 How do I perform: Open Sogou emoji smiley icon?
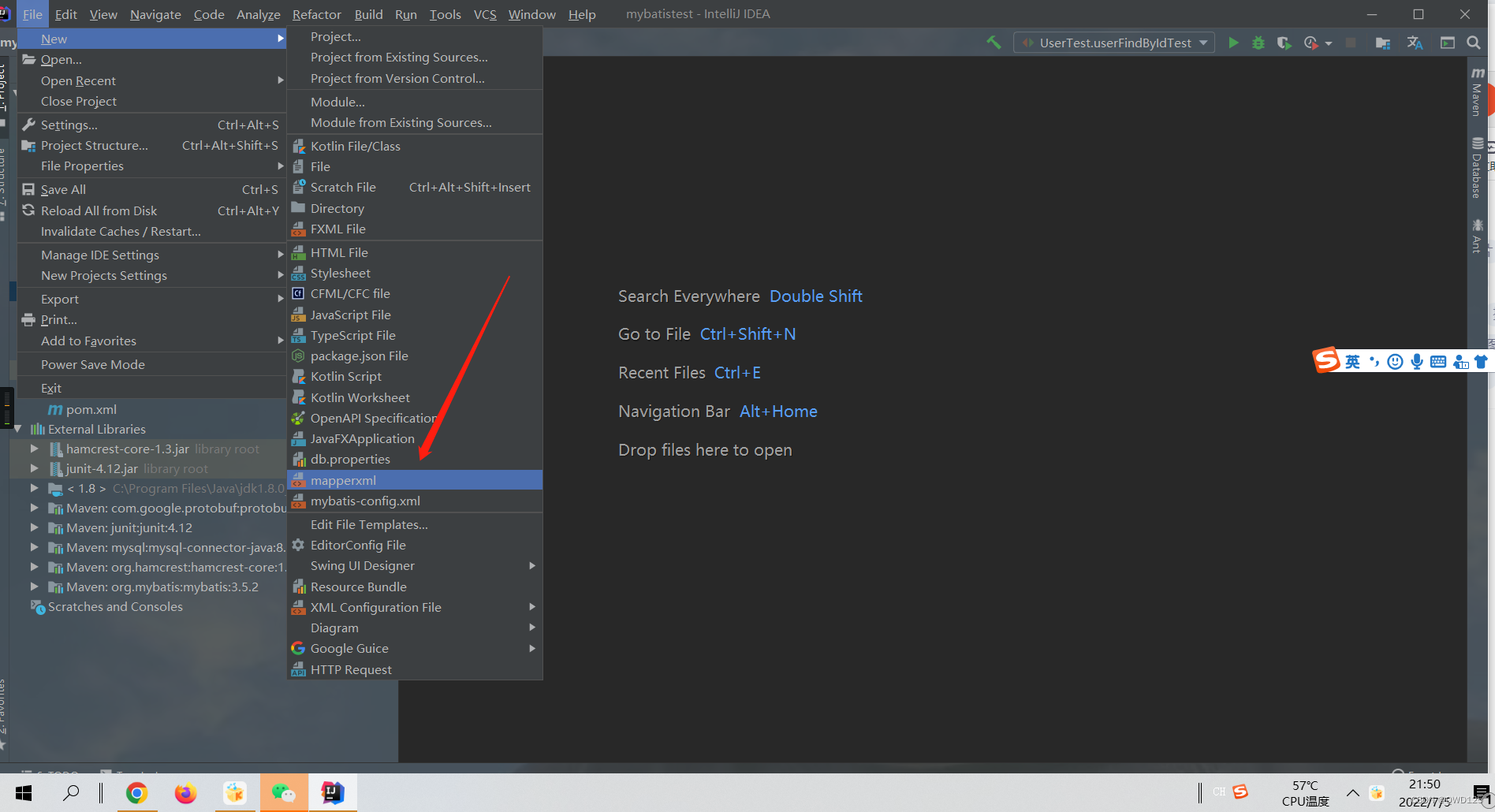1395,361
